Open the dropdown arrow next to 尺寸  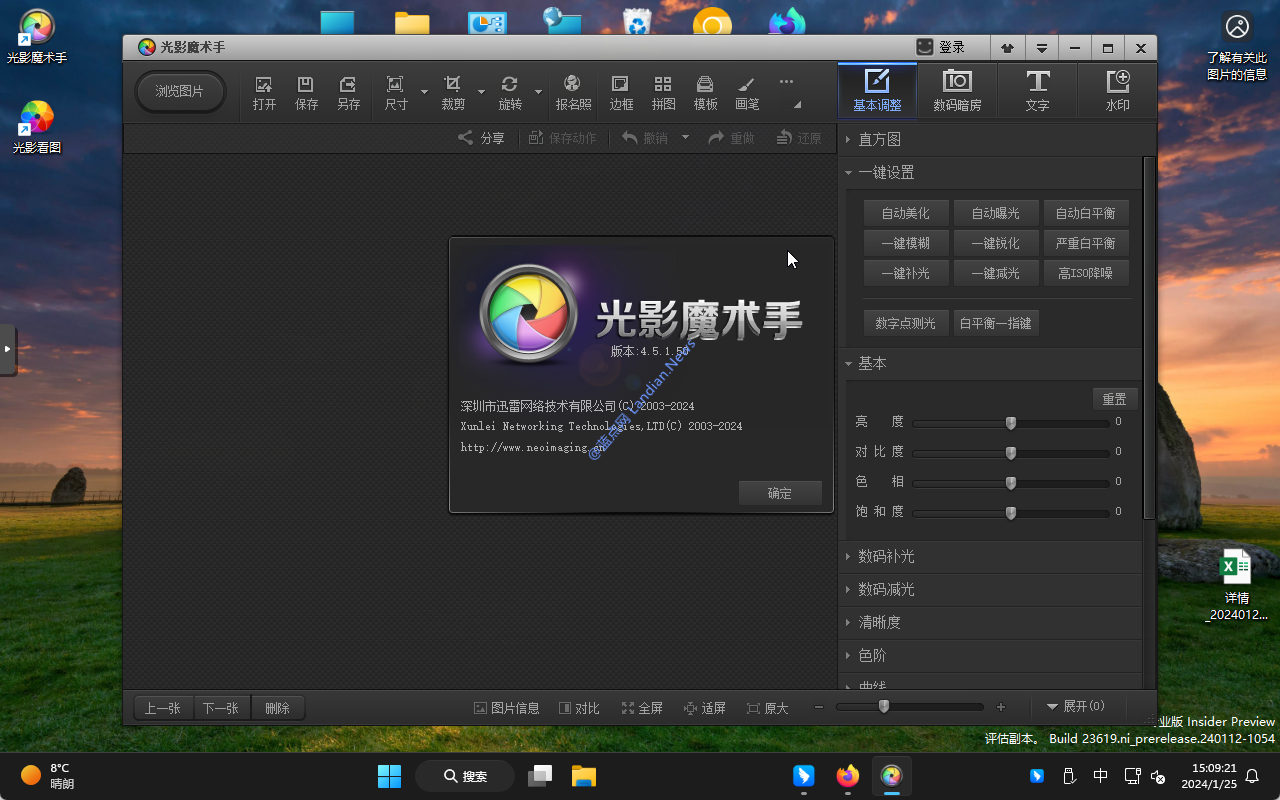(x=424, y=92)
